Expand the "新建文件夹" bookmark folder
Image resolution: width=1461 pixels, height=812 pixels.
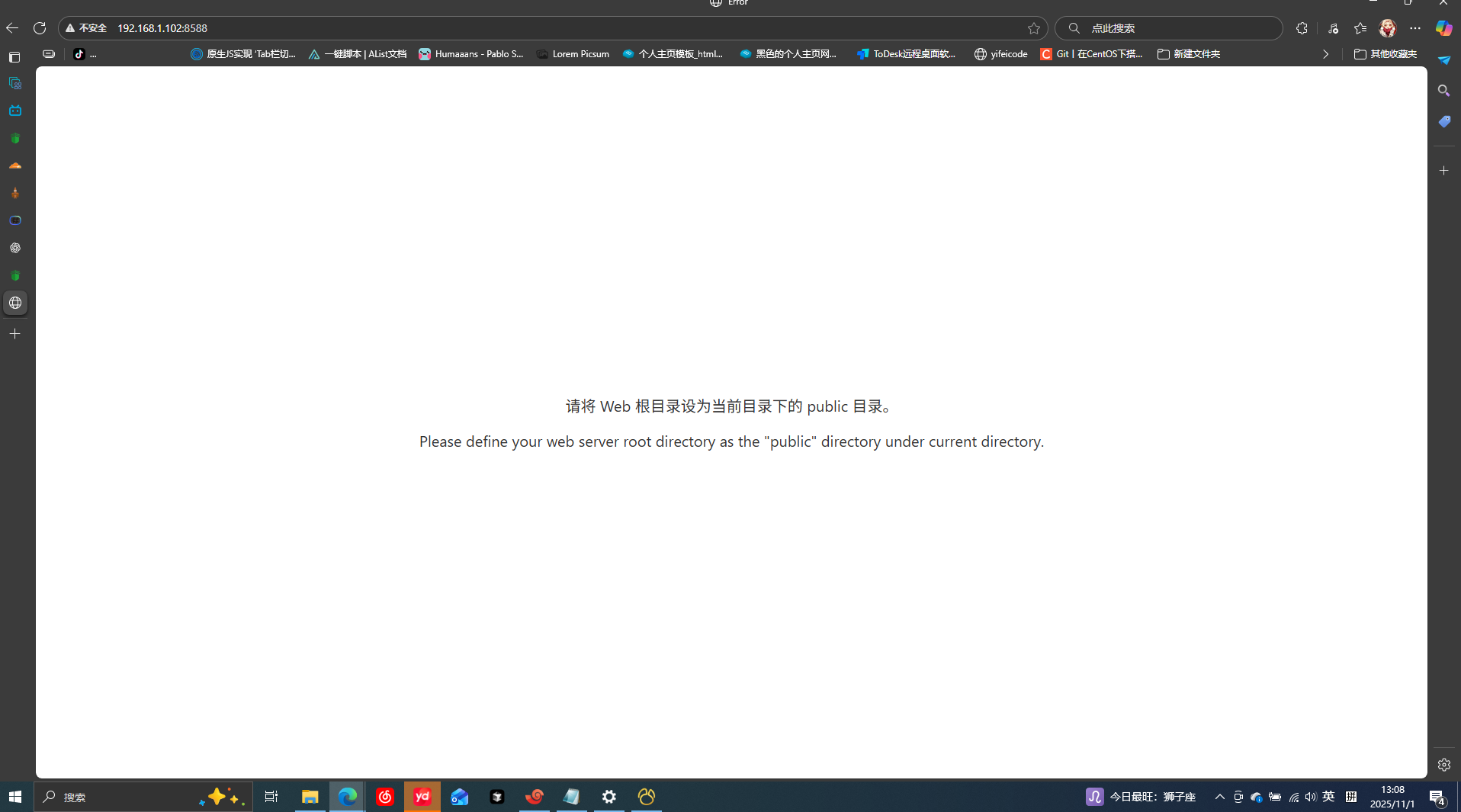pyautogui.click(x=1188, y=54)
